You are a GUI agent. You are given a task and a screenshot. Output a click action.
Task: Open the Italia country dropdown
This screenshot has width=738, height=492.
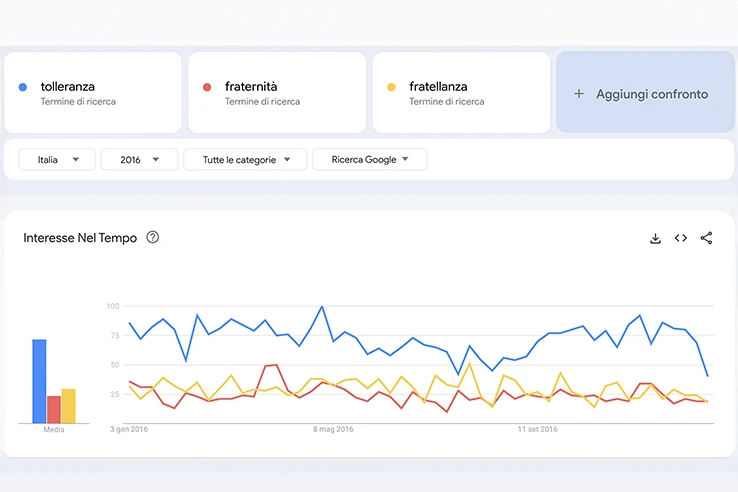click(57, 159)
